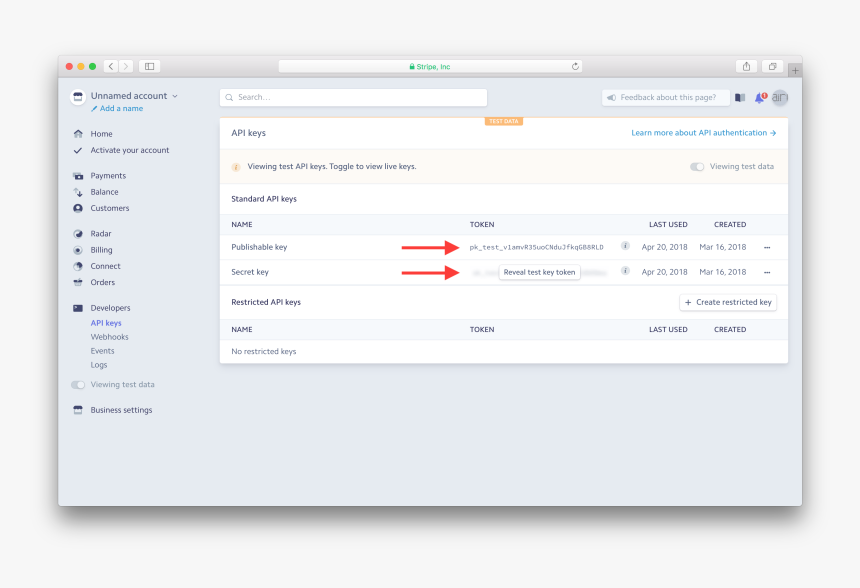Click Reveal test key token

[x=539, y=272]
